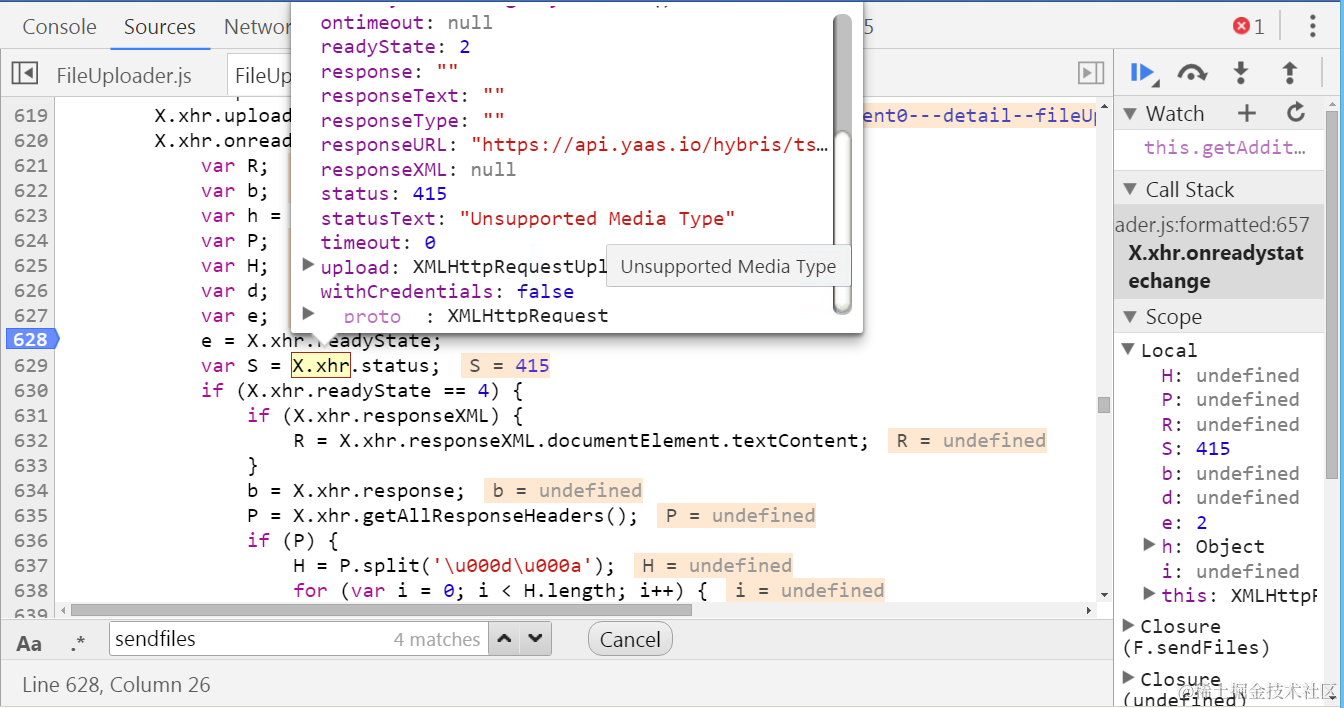Collapse the Watch section
Viewport: 1344px width, 708px height.
tap(1130, 113)
